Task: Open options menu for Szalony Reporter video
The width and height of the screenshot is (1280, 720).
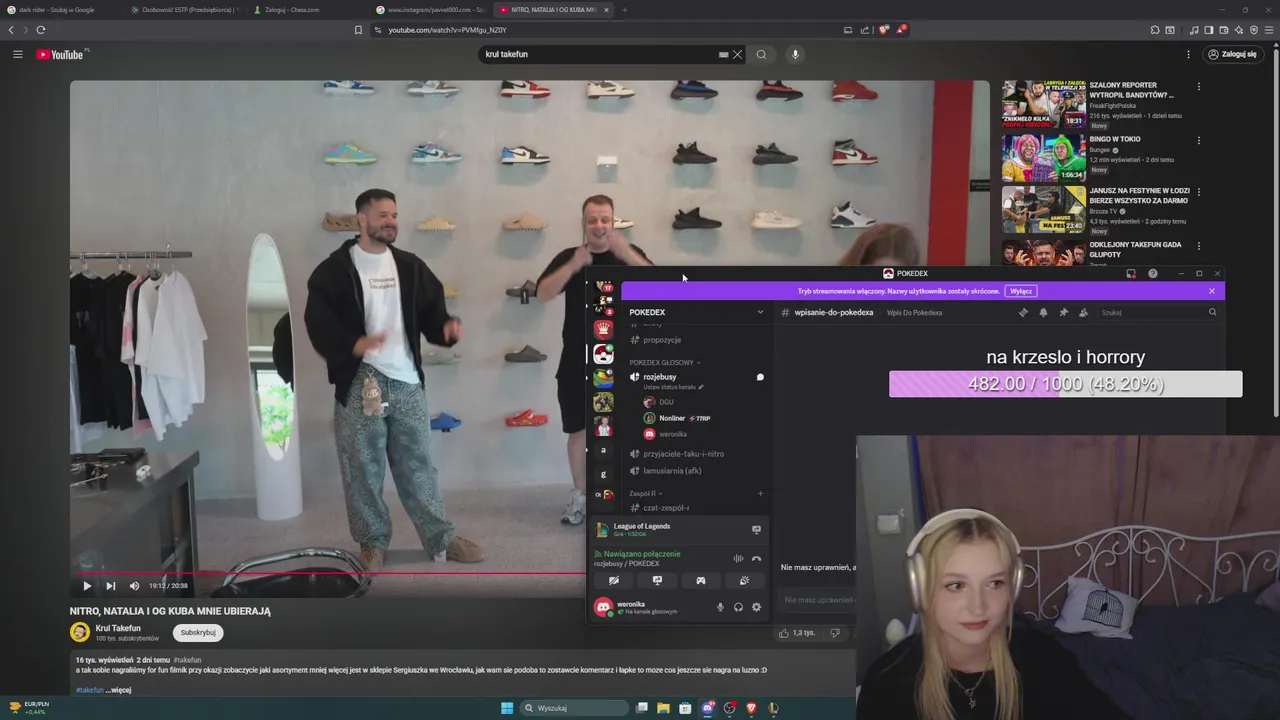Action: [1199, 87]
